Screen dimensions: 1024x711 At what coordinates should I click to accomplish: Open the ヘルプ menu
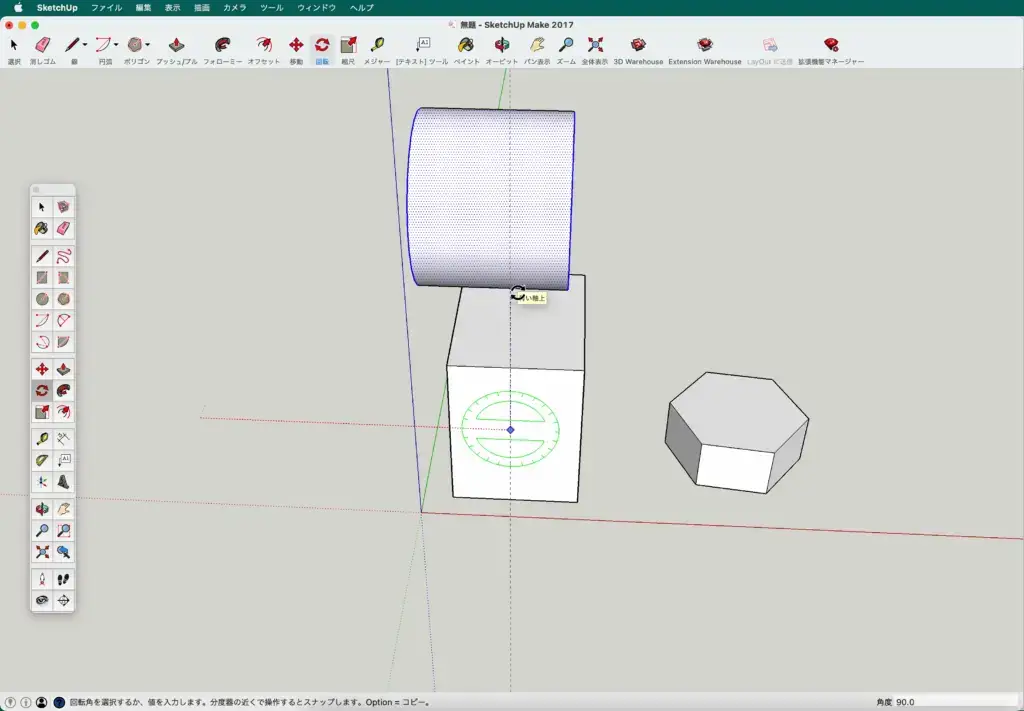point(362,8)
